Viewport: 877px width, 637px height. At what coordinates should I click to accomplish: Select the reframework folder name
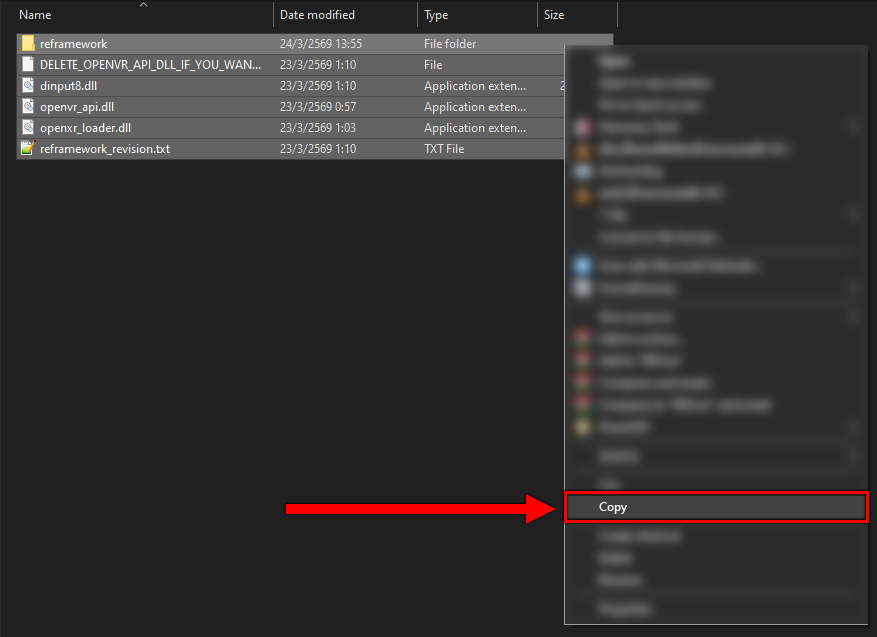[x=73, y=44]
